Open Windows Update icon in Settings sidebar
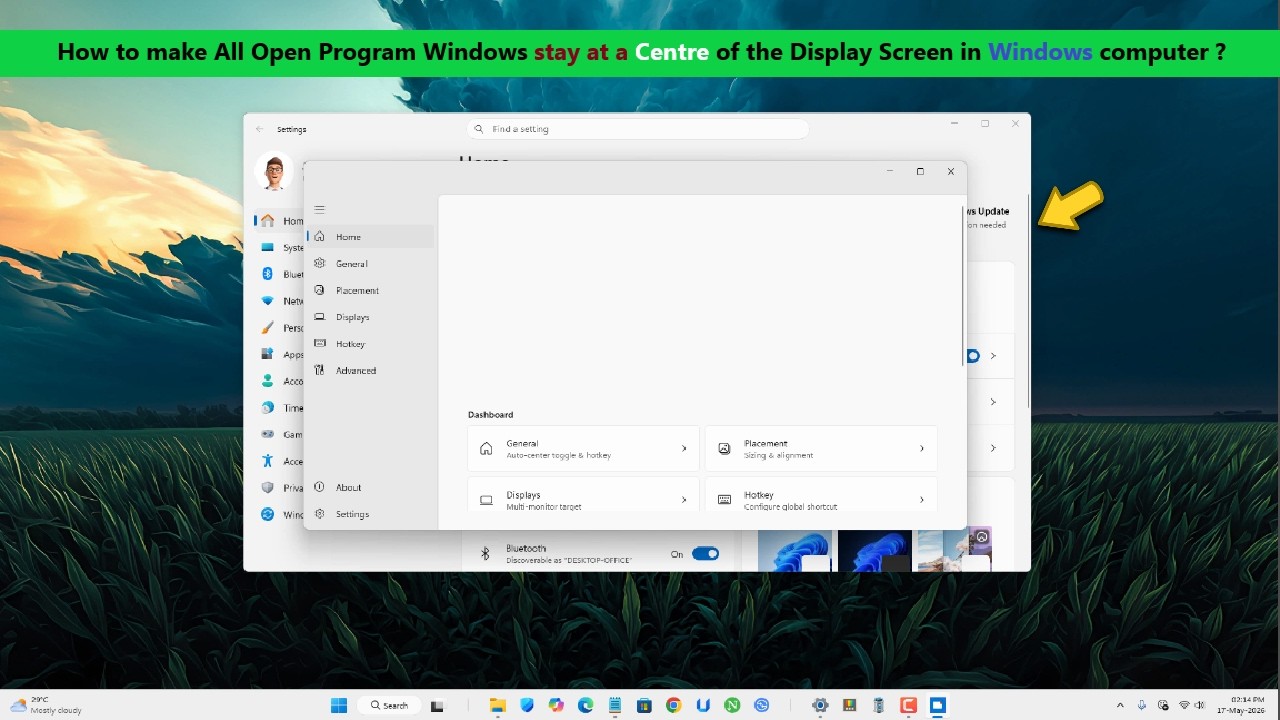Screen dimensions: 1280x720 [267, 515]
